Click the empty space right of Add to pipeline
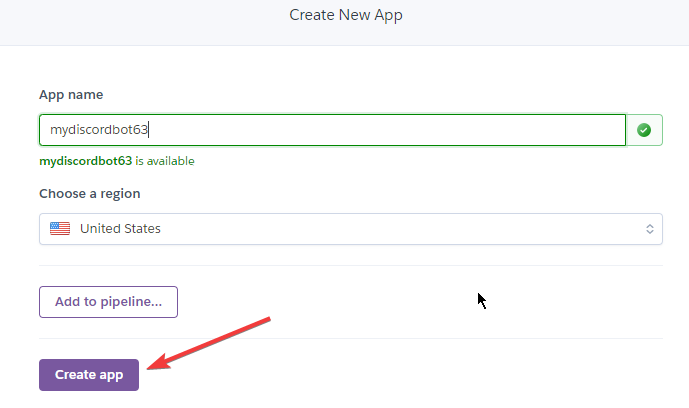 coord(400,301)
